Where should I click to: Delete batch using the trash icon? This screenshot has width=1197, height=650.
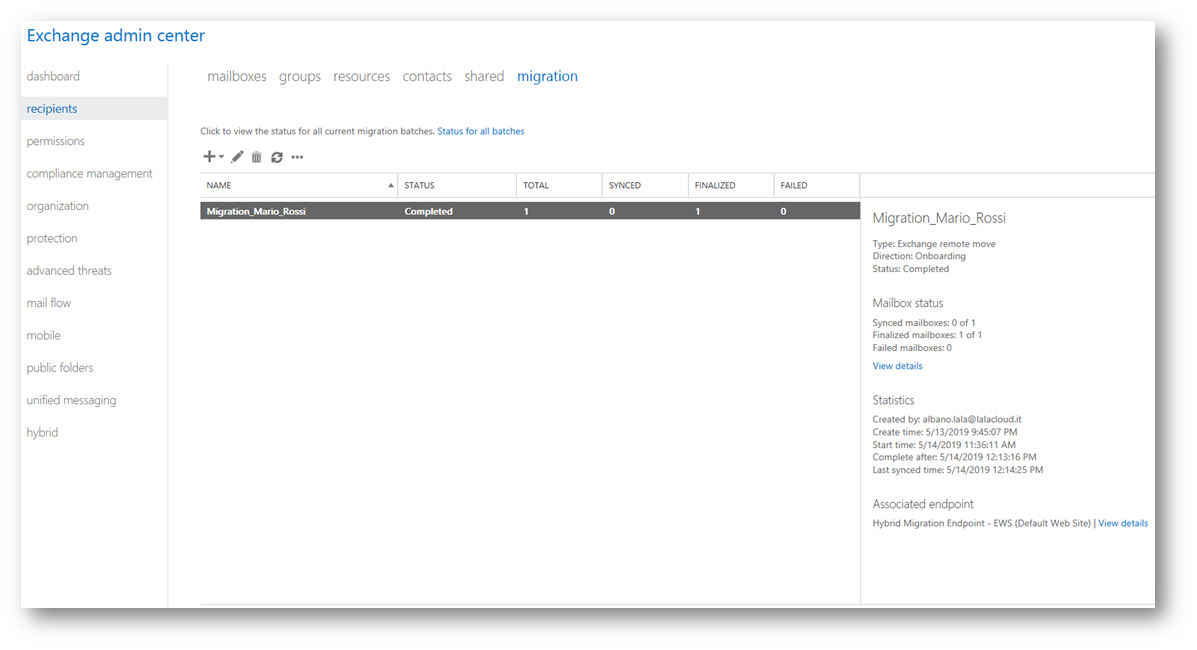tap(257, 157)
